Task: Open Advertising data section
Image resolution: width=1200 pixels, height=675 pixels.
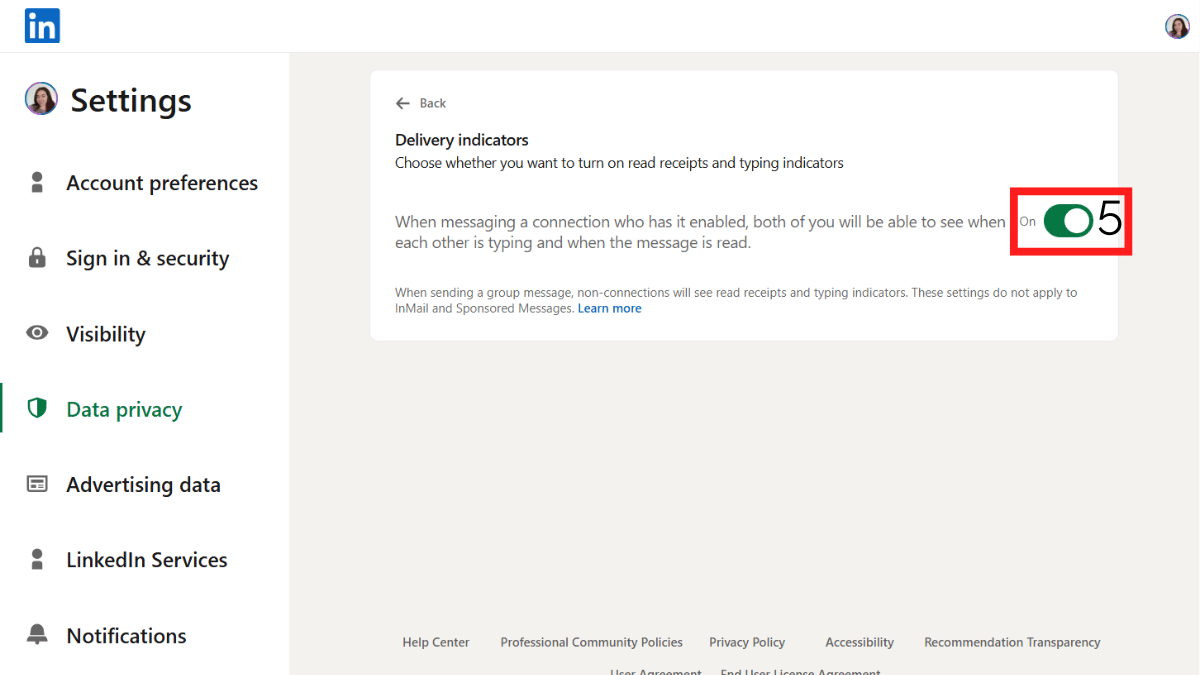Action: 143,485
